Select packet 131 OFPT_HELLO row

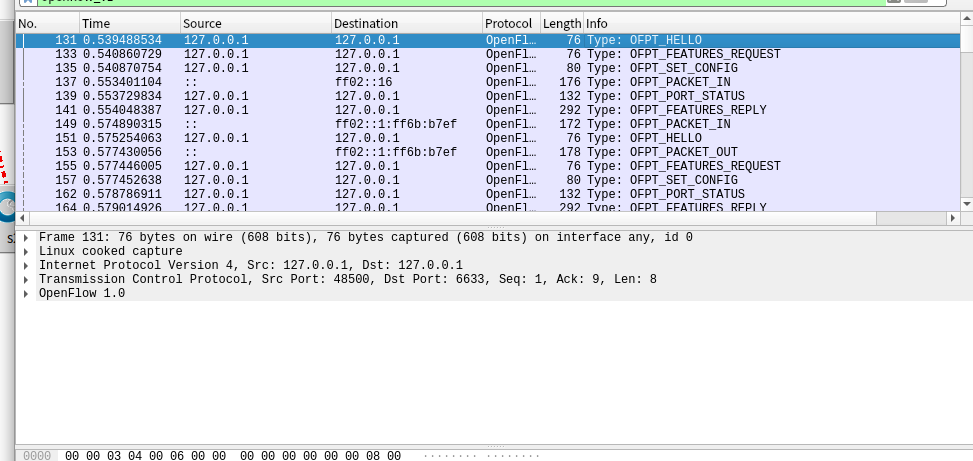[487, 40]
